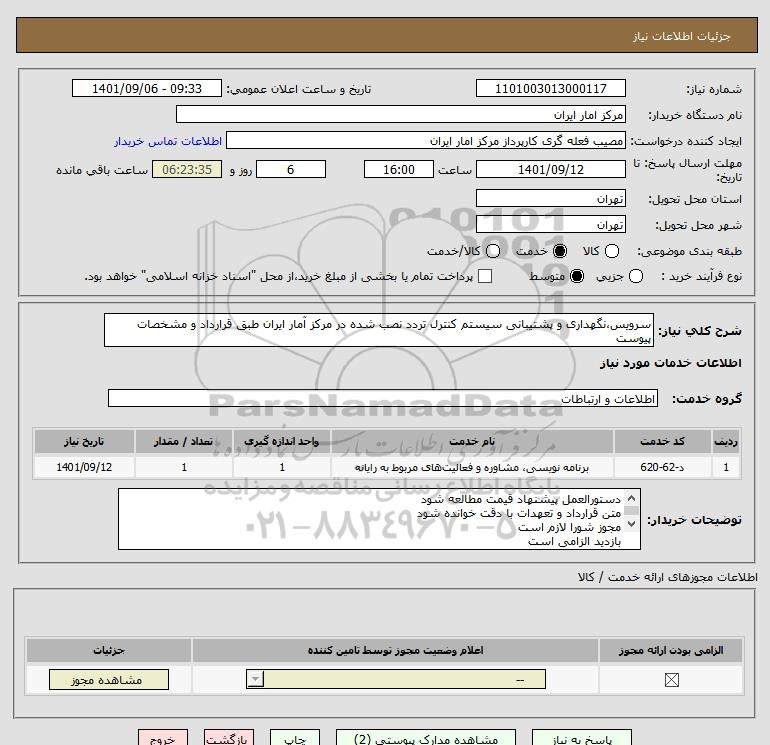
Task: Select the کالا/خدمت radio button
Action: point(493,251)
